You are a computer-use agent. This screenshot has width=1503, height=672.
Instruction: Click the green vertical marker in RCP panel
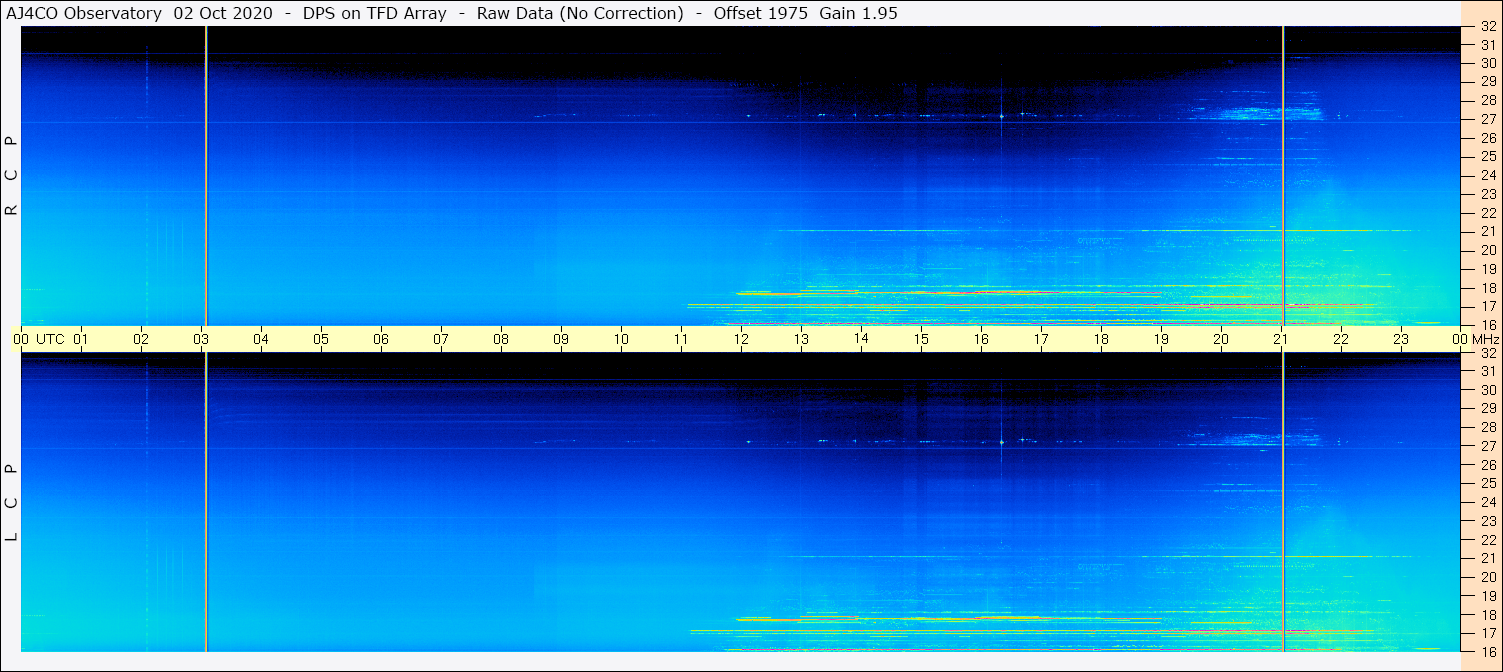(x=205, y=176)
